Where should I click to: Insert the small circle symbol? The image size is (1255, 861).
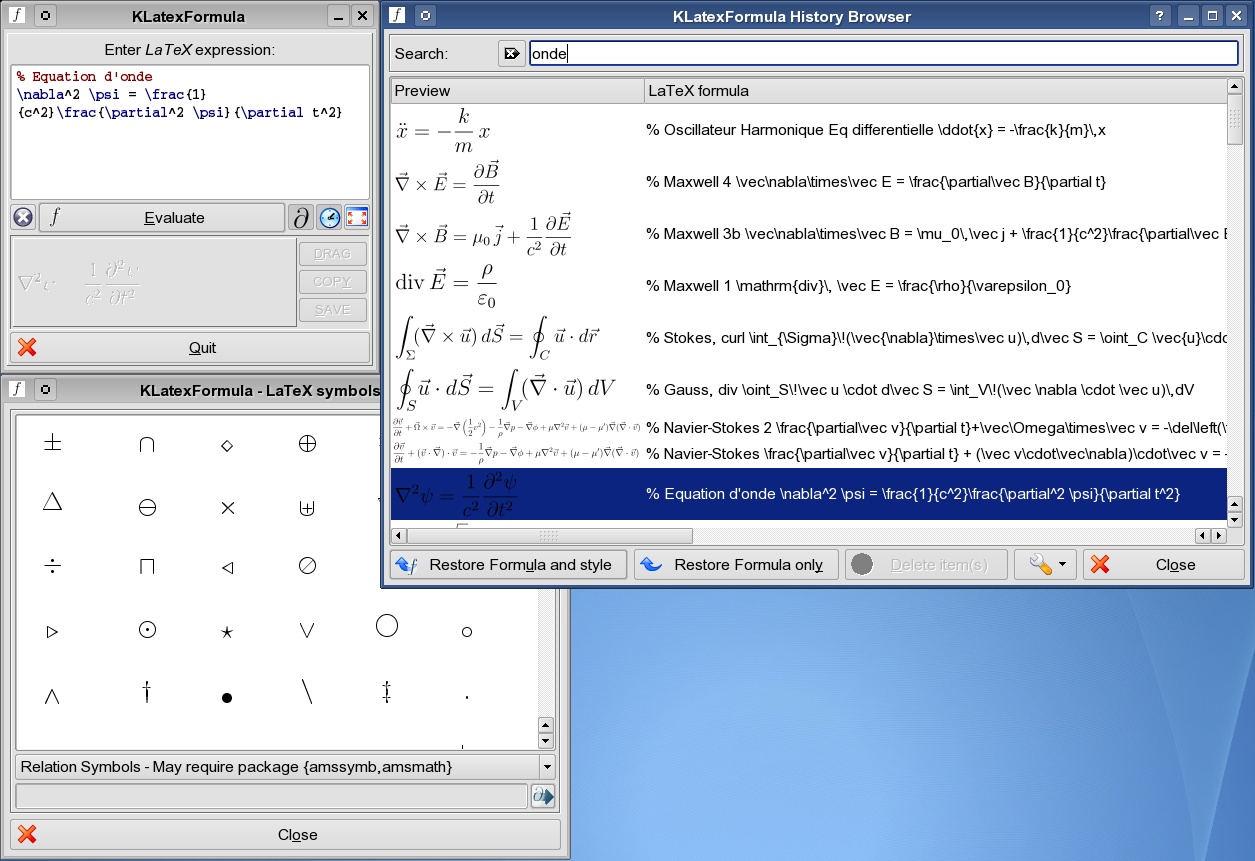[466, 632]
